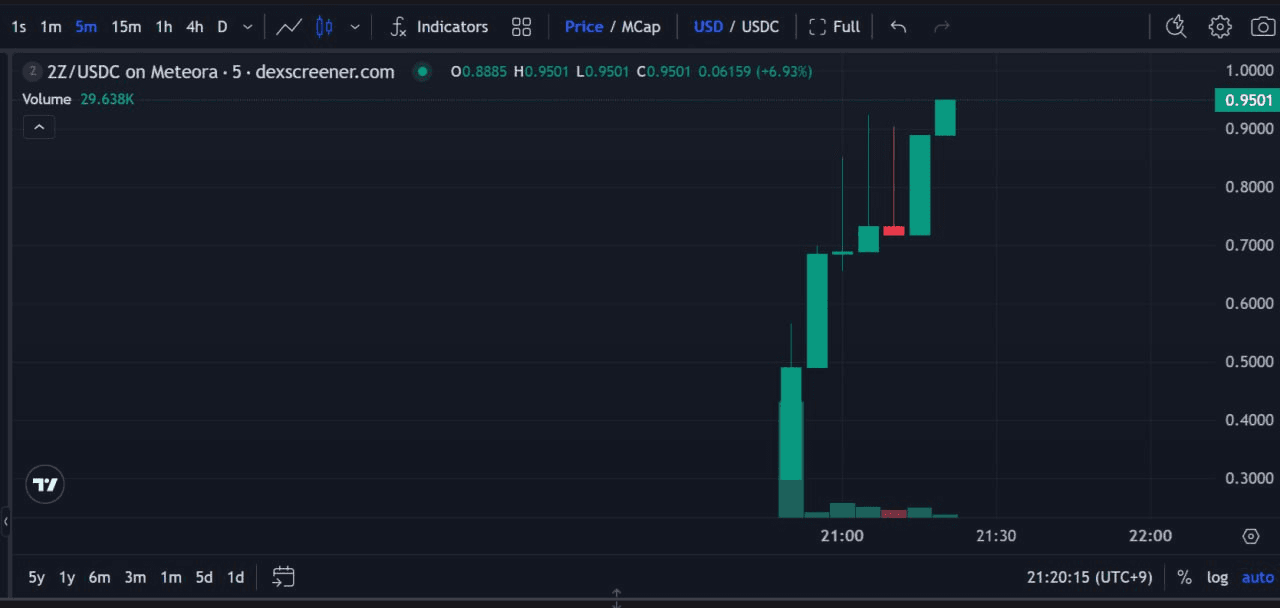The width and height of the screenshot is (1280, 608).
Task: Select the line chart style icon
Action: tap(289, 27)
